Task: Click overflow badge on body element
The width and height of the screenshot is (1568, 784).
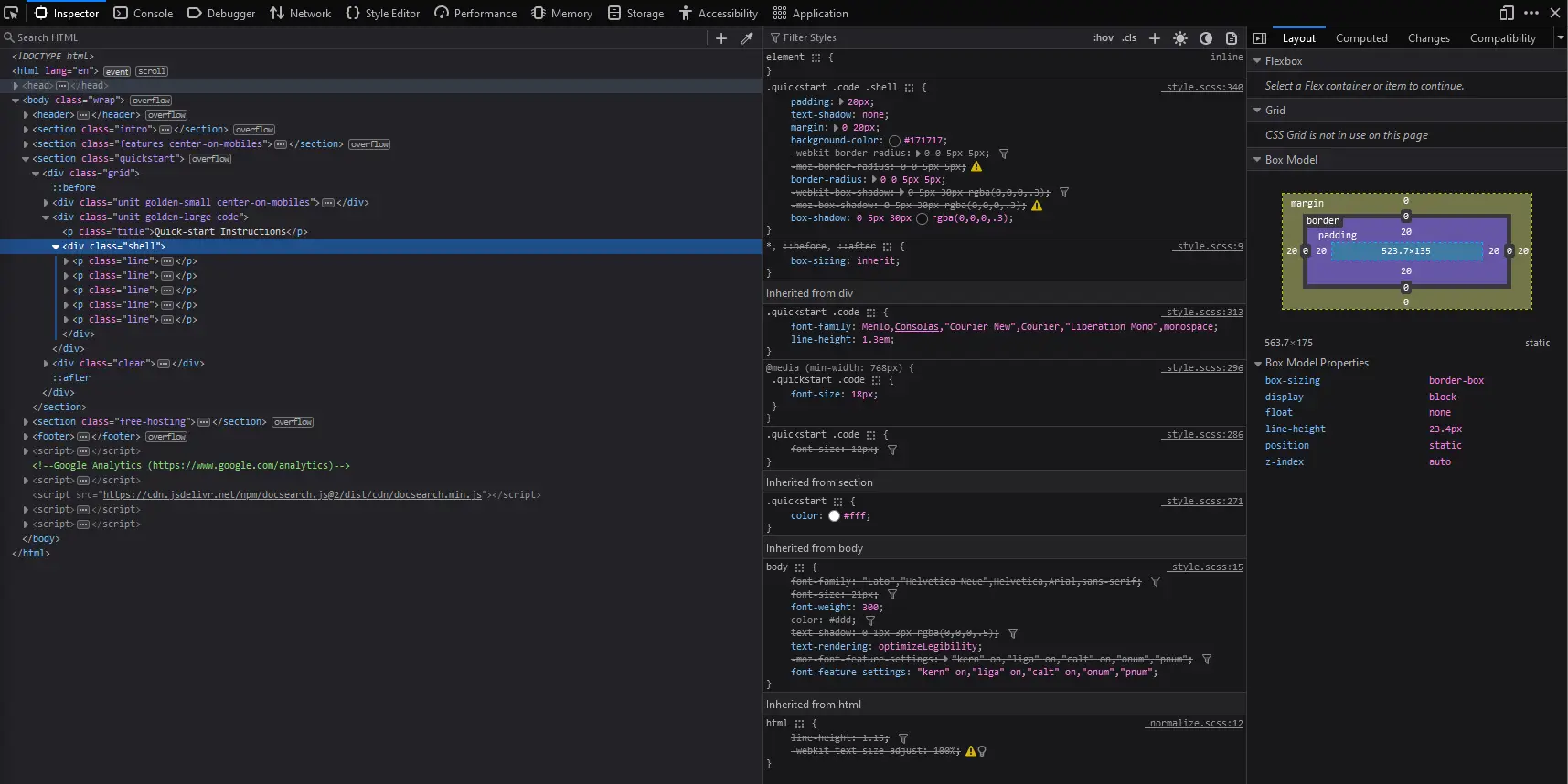Action: pyautogui.click(x=151, y=101)
